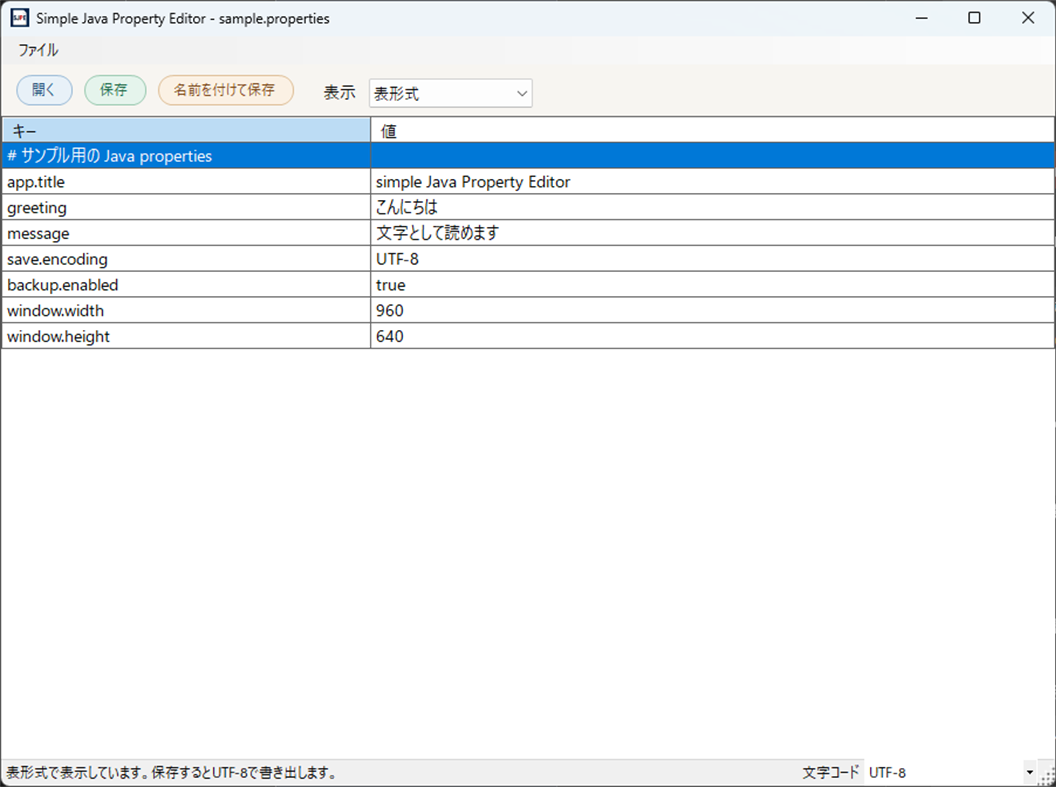Screen dimensions: 1056x787
Task: Click the 640 value cell
Action: [x=712, y=336]
